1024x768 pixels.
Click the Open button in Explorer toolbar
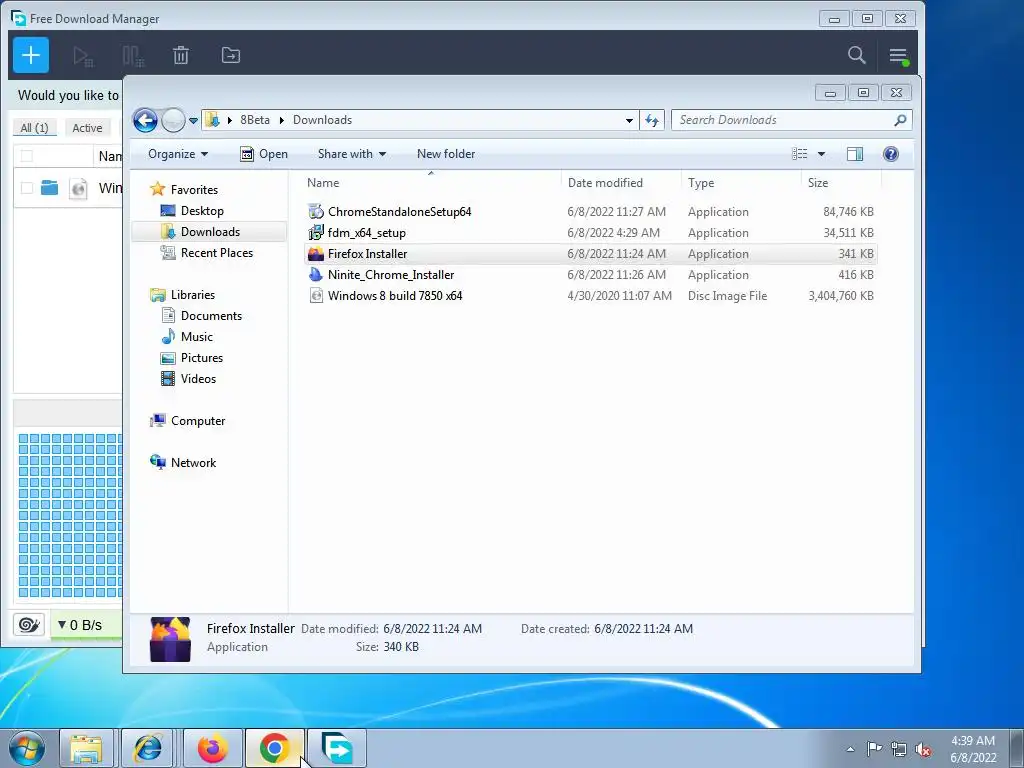(264, 153)
